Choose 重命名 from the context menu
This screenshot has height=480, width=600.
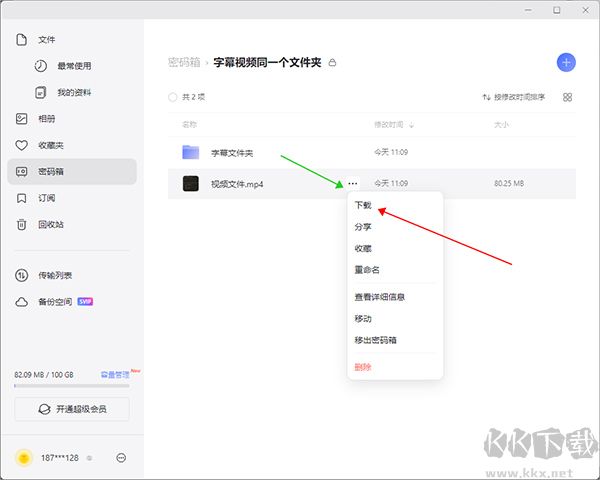pyautogui.click(x=367, y=270)
